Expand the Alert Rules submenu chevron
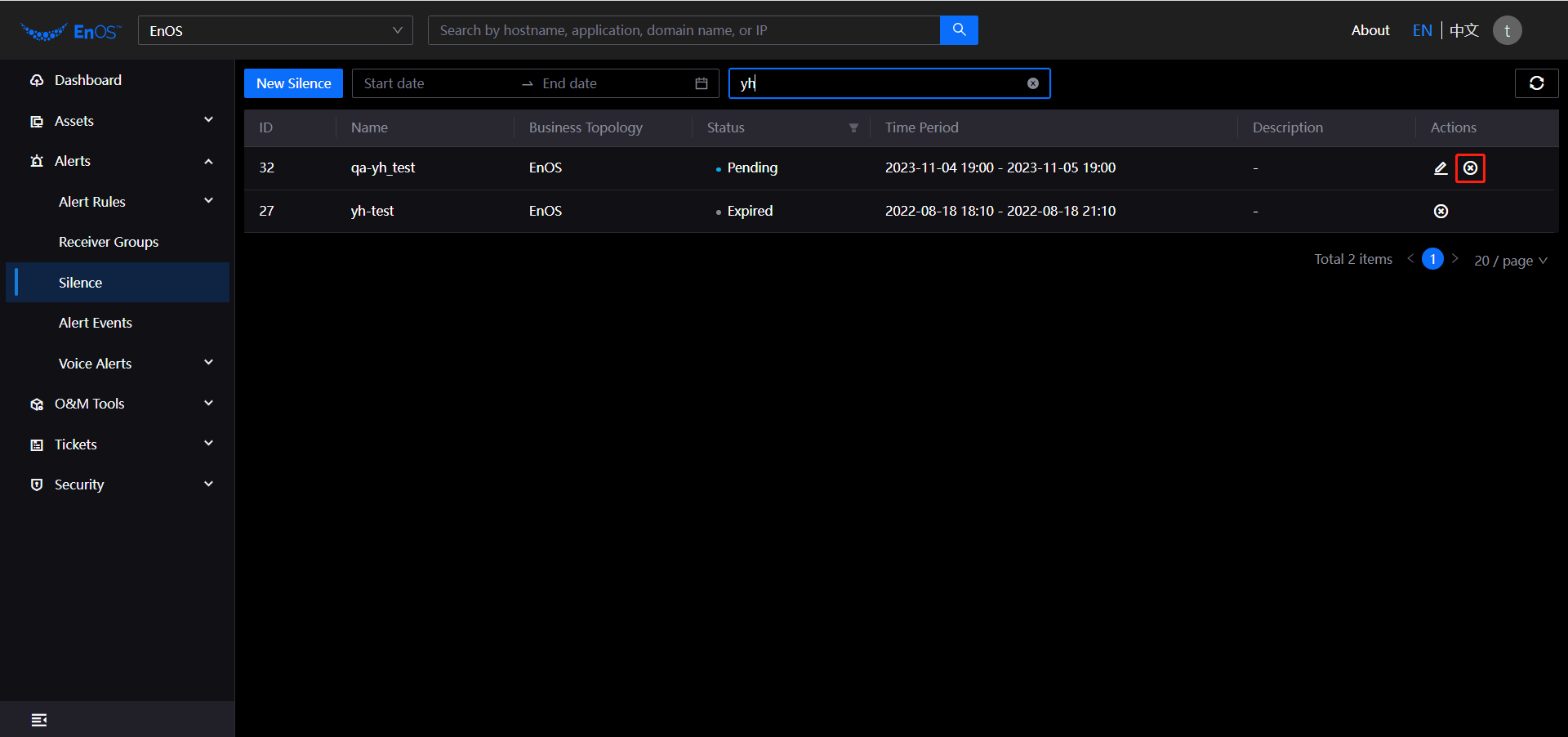The height and width of the screenshot is (737, 1568). 208,201
